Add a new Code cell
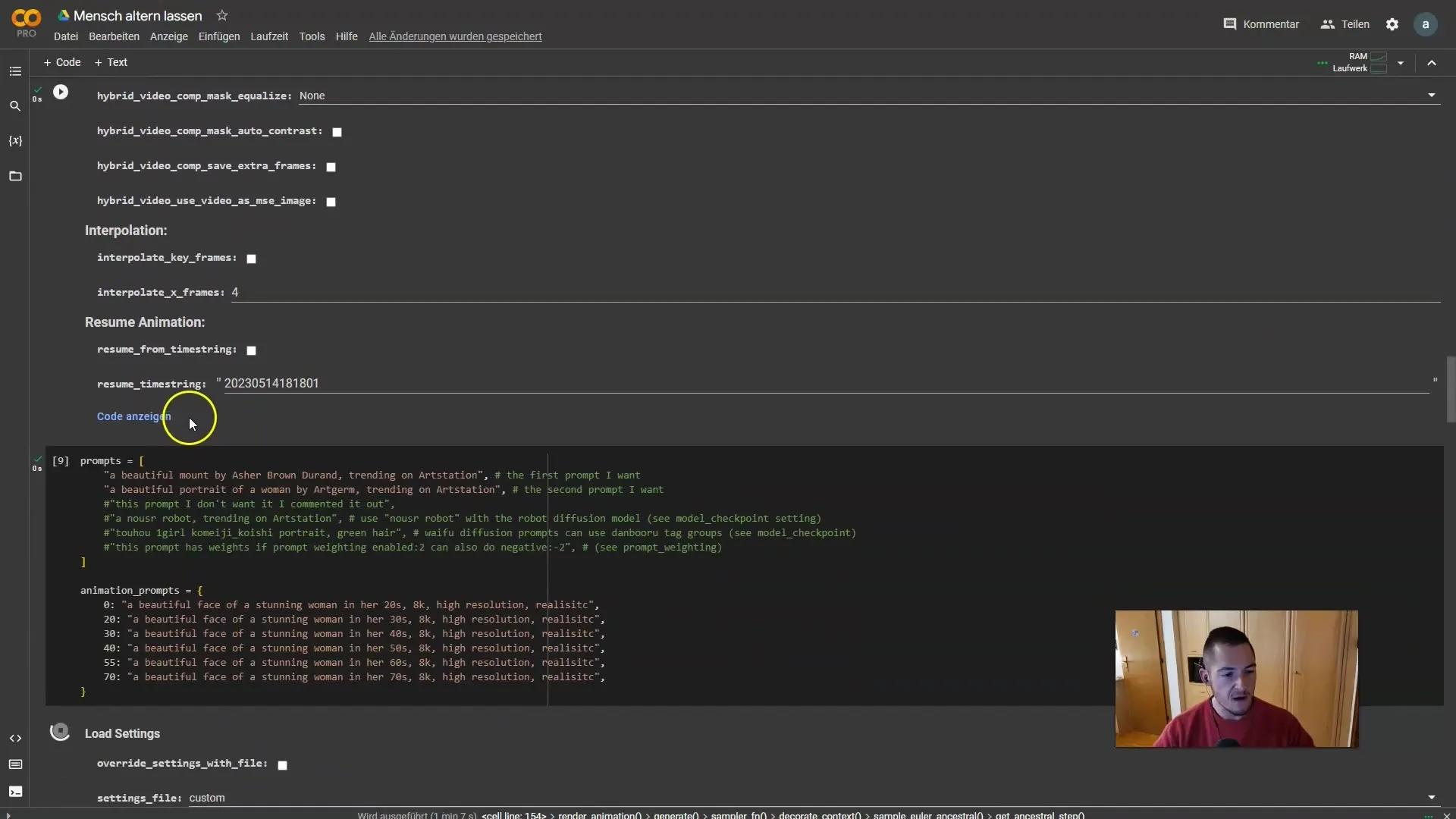The height and width of the screenshot is (819, 1456). 62,62
